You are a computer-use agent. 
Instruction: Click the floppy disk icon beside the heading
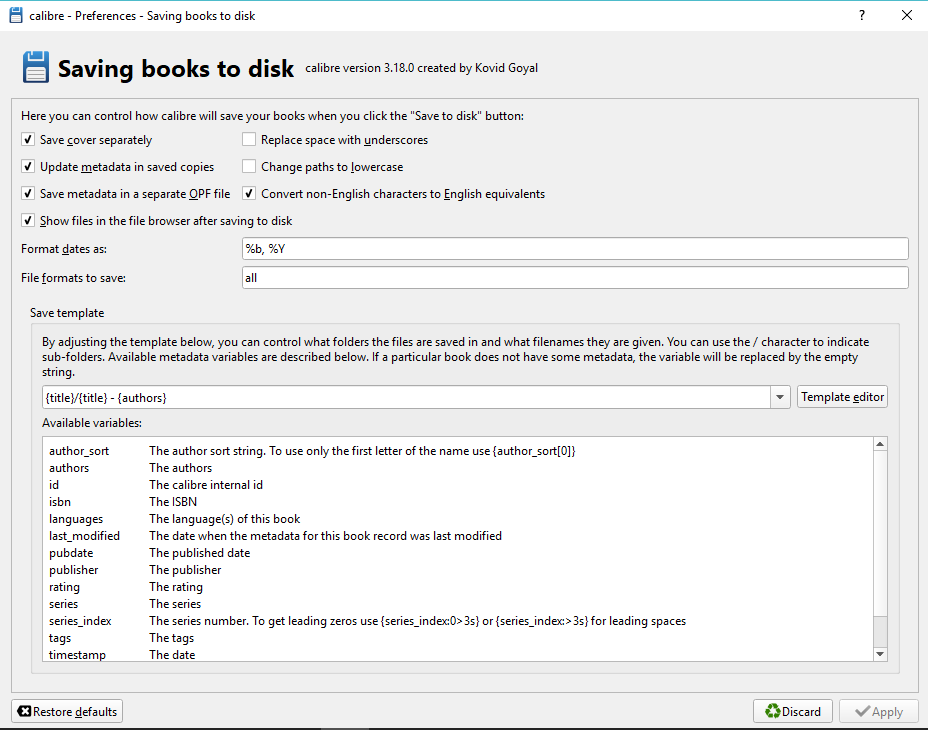pos(36,67)
